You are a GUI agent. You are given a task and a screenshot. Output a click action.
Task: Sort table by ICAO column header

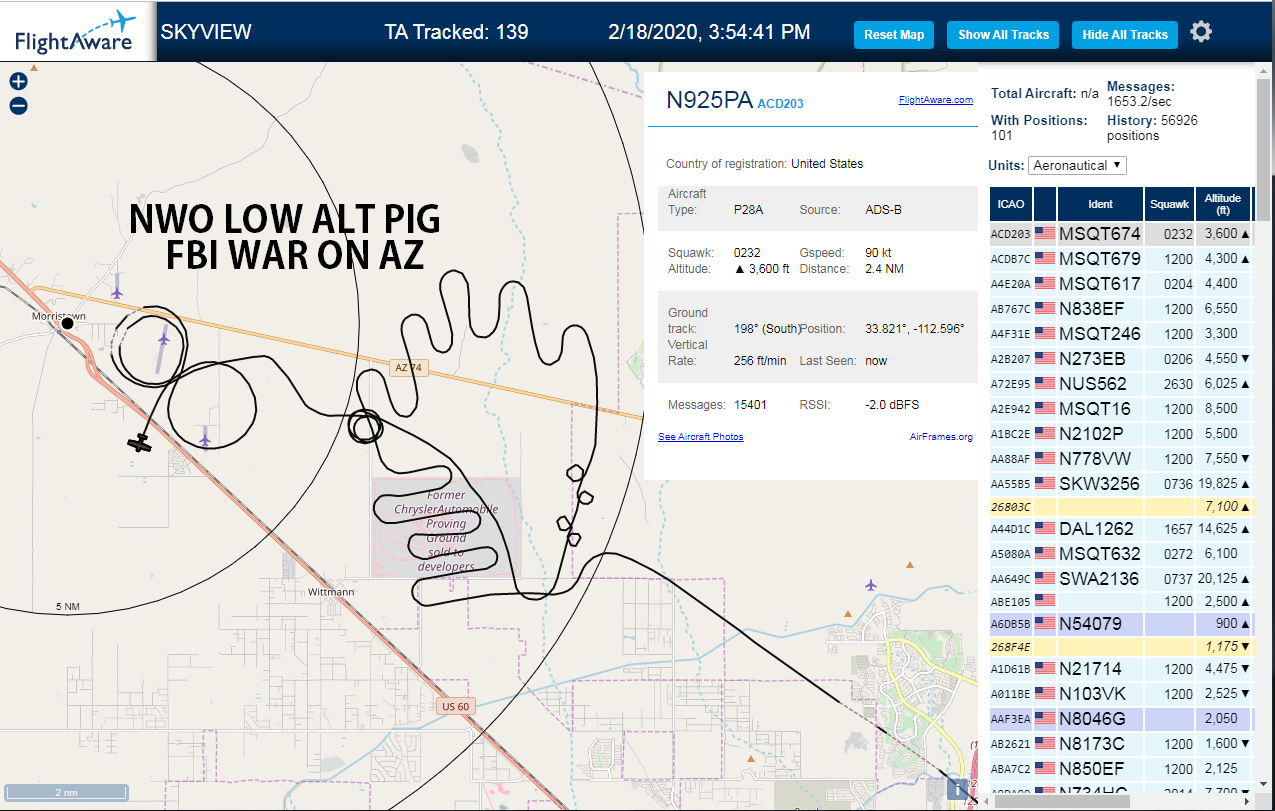(1011, 204)
